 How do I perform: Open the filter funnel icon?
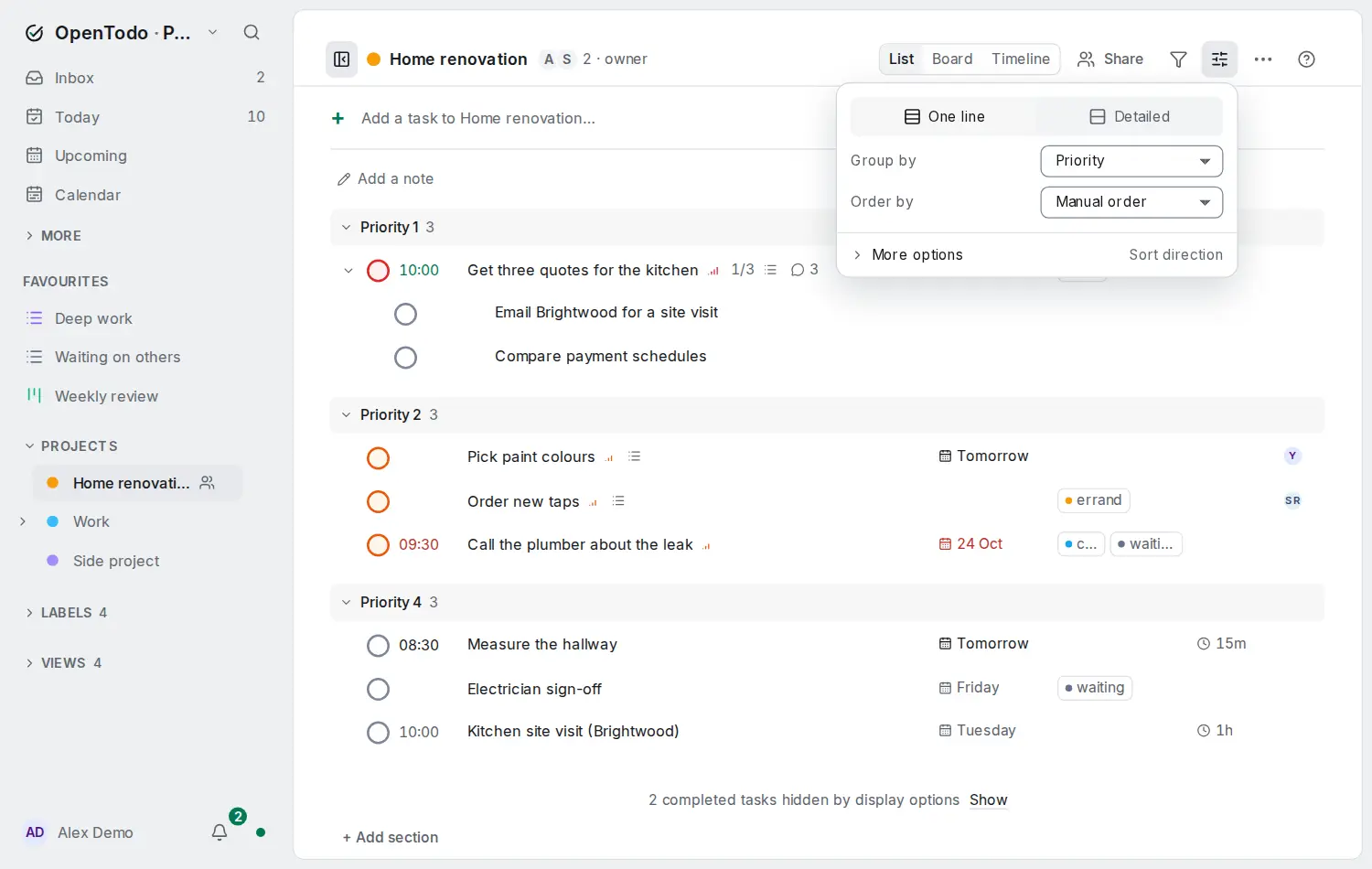click(1179, 59)
